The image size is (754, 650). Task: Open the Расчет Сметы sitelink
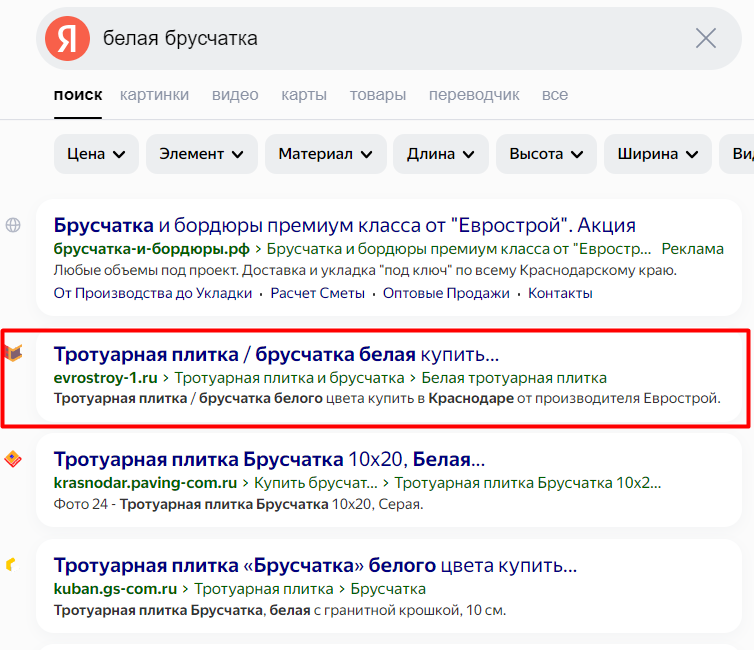pos(325,293)
